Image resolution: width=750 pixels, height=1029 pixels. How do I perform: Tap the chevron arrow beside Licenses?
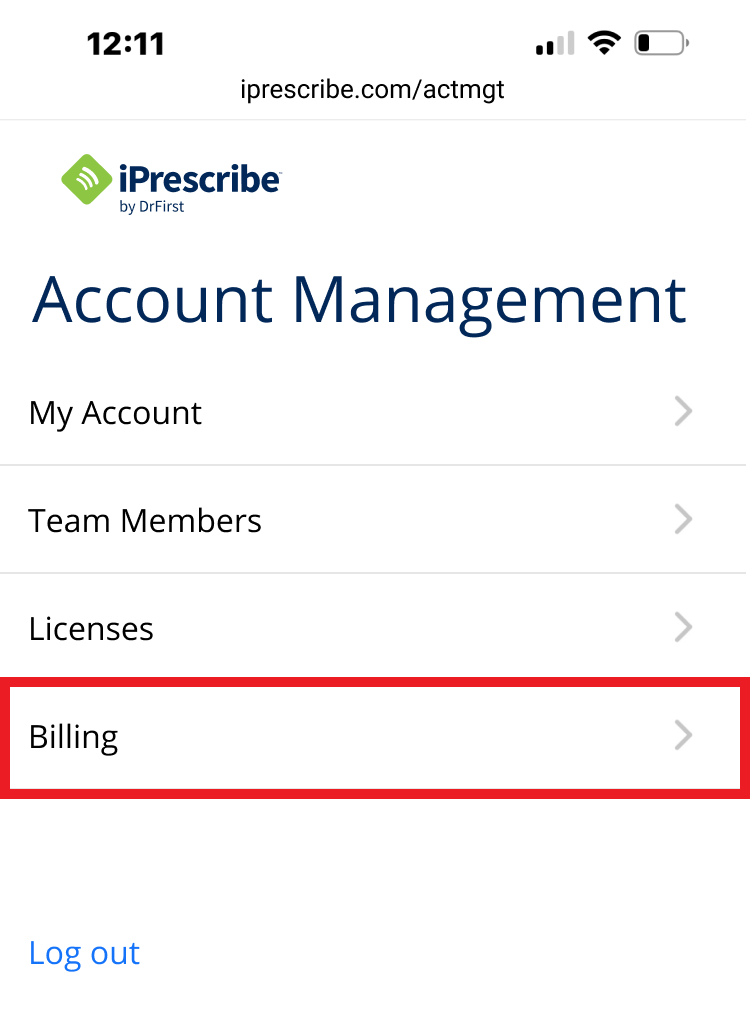(683, 628)
